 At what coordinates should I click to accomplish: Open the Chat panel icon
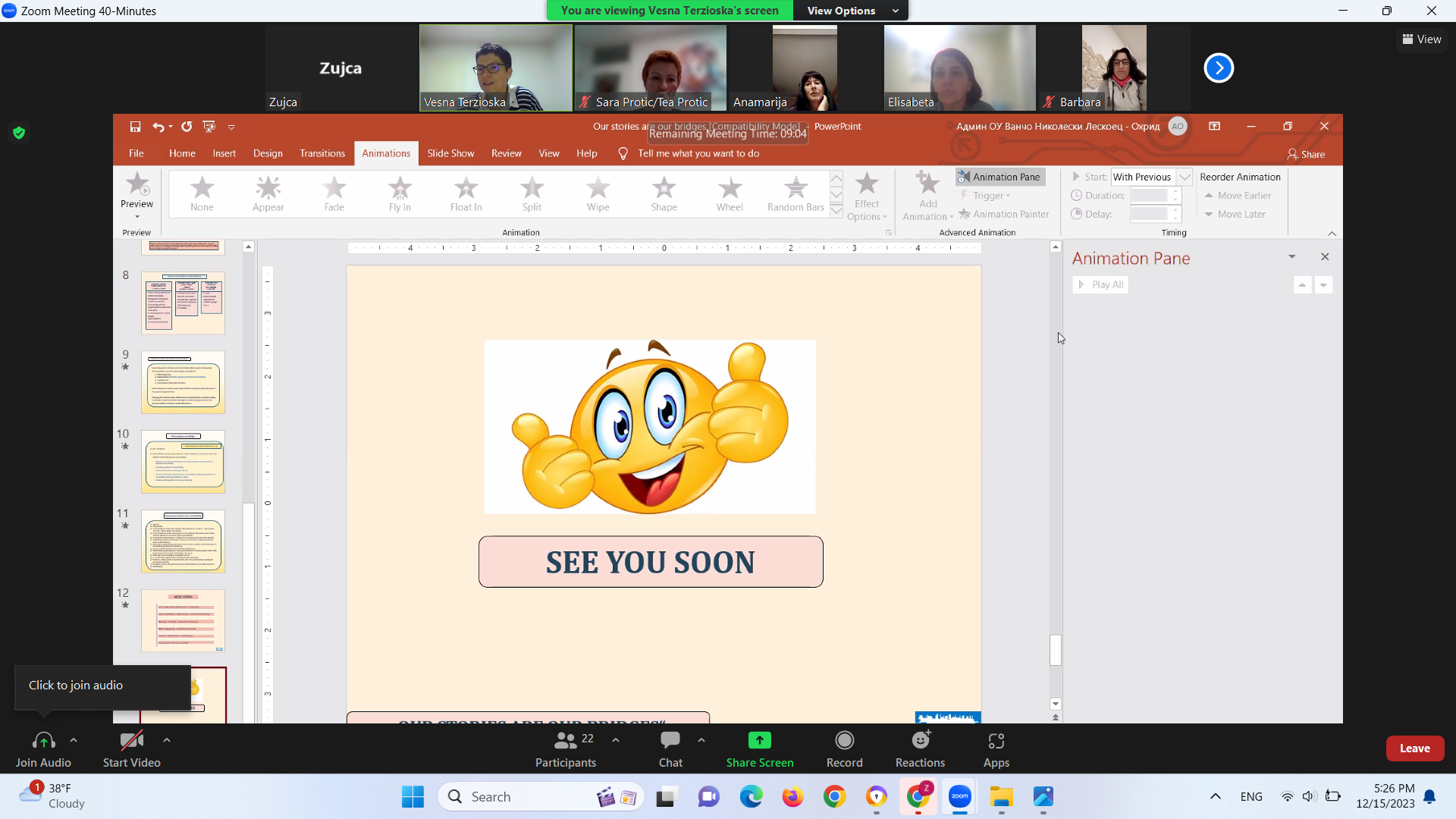[x=670, y=740]
